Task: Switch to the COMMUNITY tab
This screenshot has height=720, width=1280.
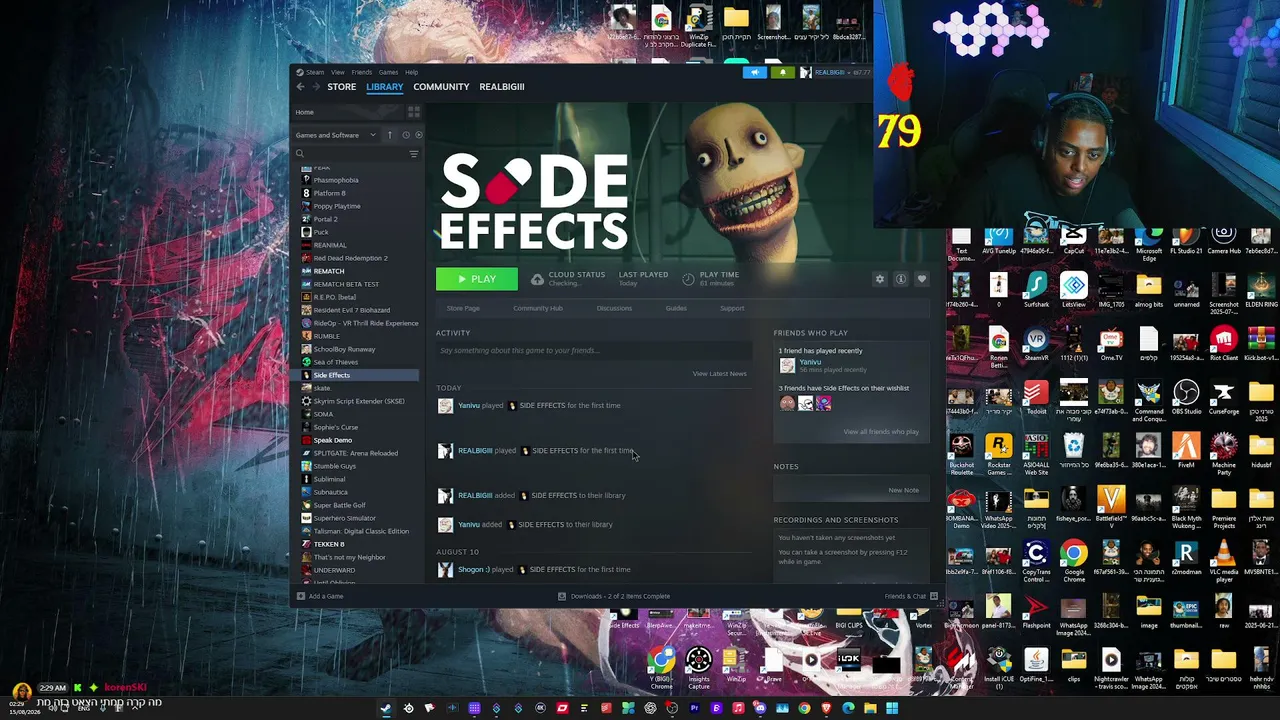Action: coord(441,87)
